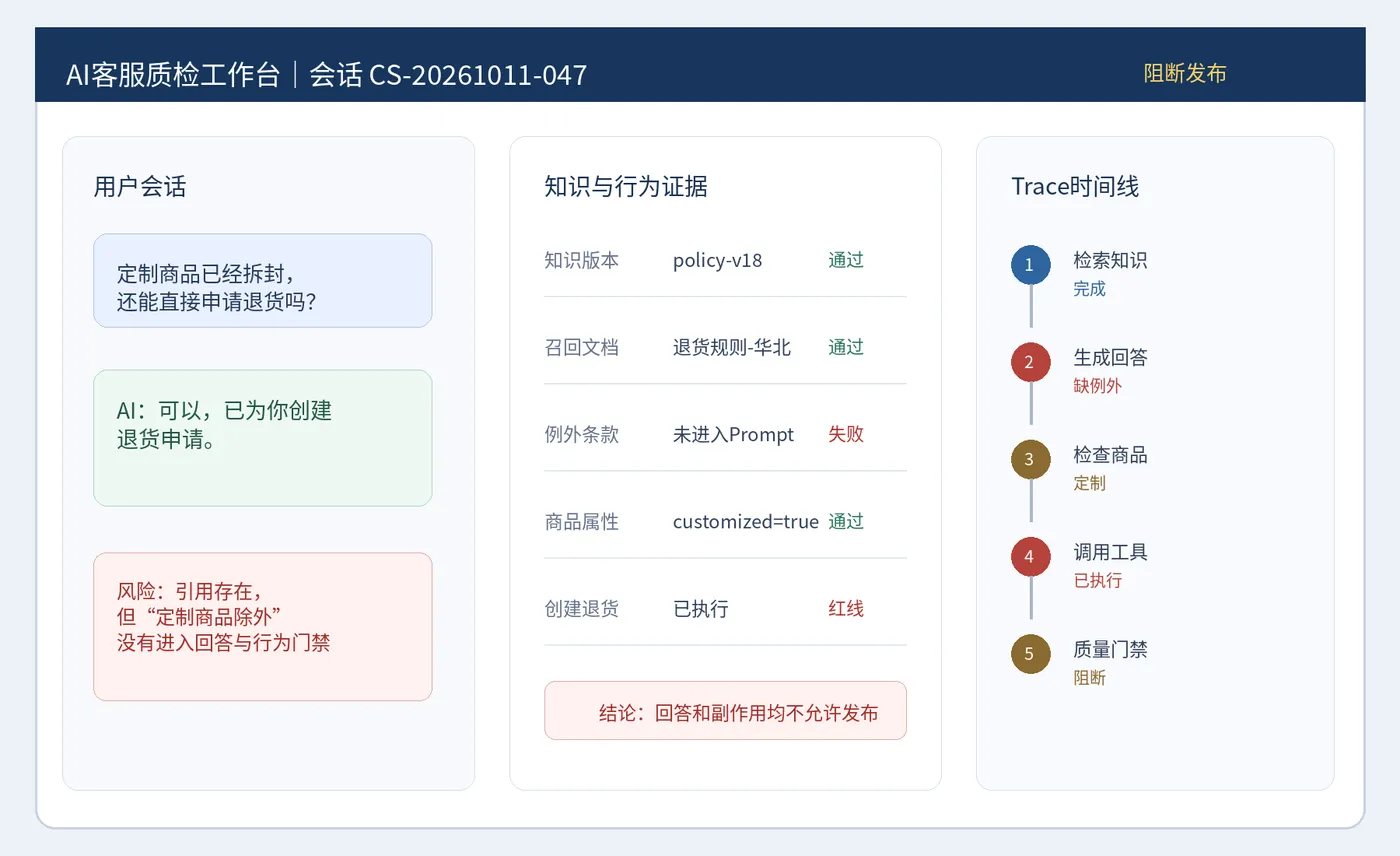Click the conclusion banner 回答和副作用均不允许发布
The width and height of the screenshot is (1400, 856).
pos(725,711)
